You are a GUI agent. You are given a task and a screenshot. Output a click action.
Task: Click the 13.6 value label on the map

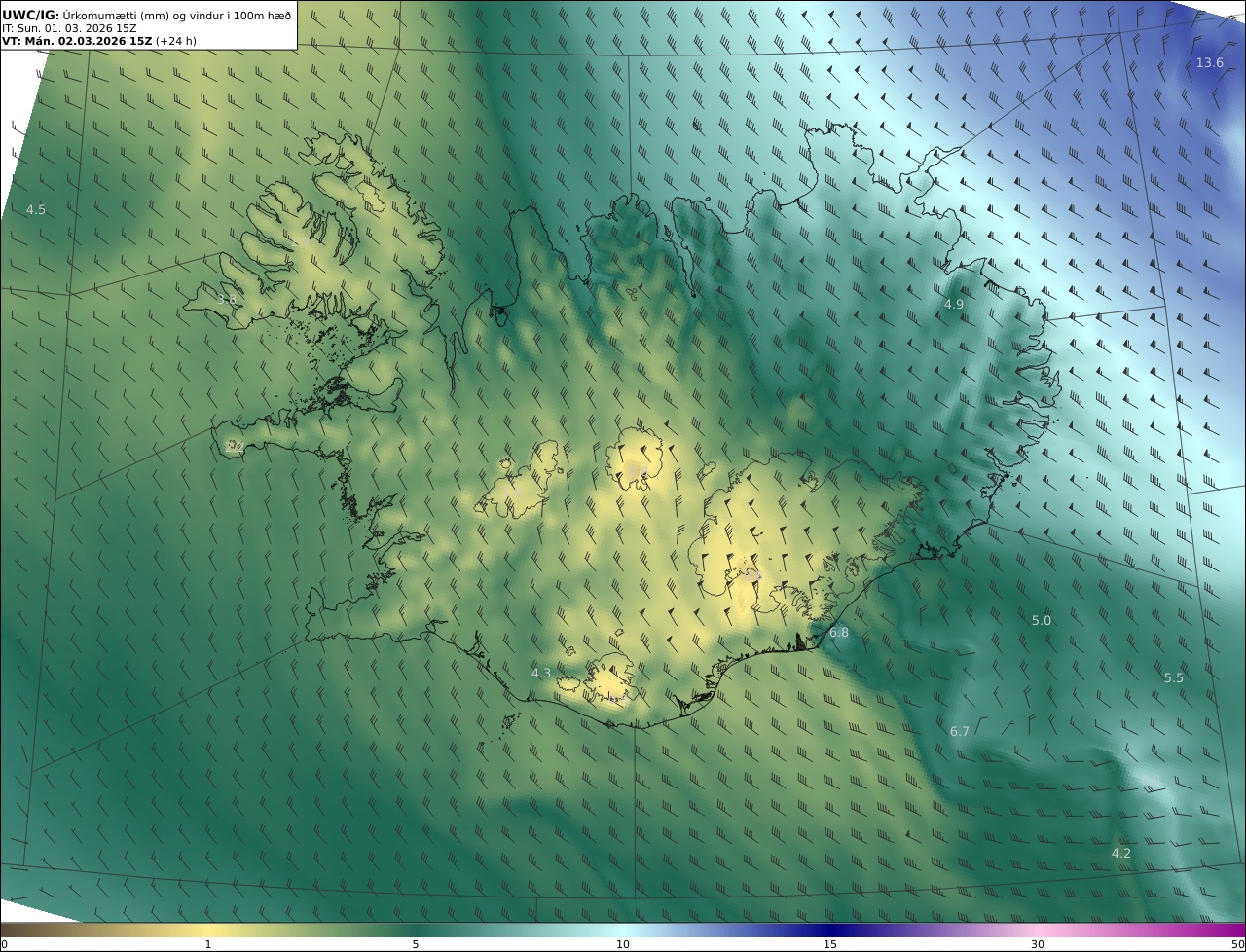click(x=1209, y=63)
